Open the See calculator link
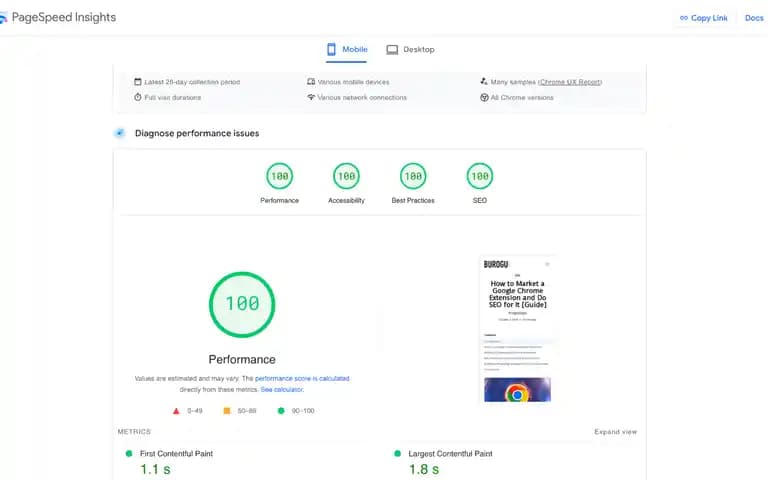 [282, 390]
